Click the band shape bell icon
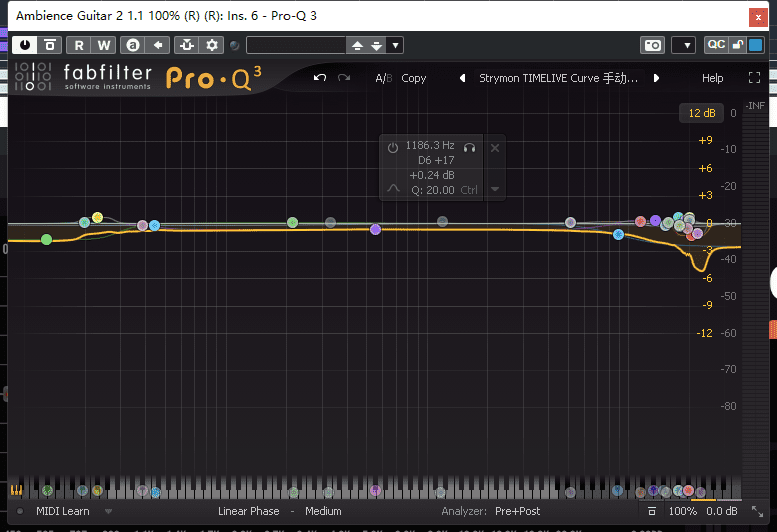The width and height of the screenshot is (777, 532). 393,189
